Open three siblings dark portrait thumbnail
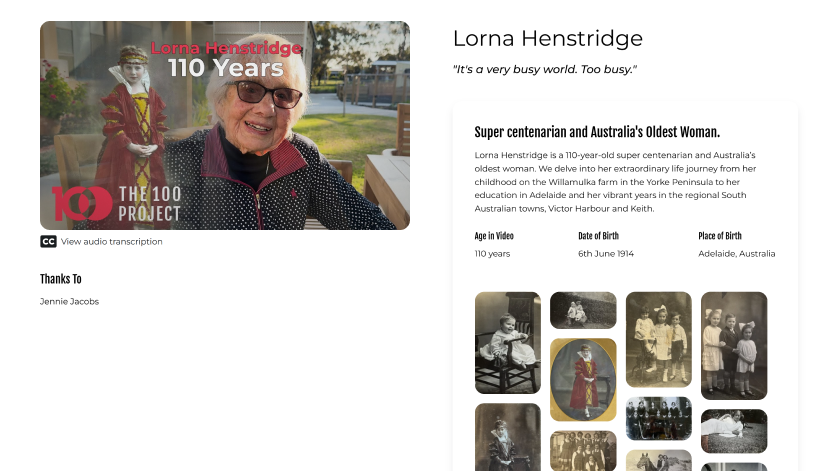This screenshot has height=471, width=838. tap(734, 346)
